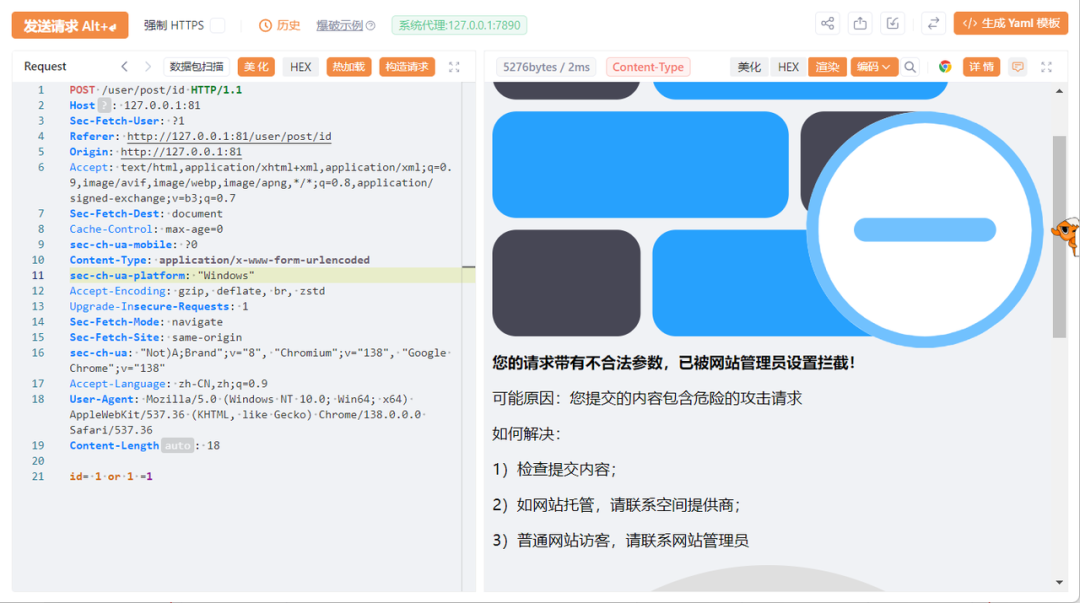This screenshot has width=1080, height=603.
Task: Click the 5276bytes / 2ms response info
Action: point(546,67)
